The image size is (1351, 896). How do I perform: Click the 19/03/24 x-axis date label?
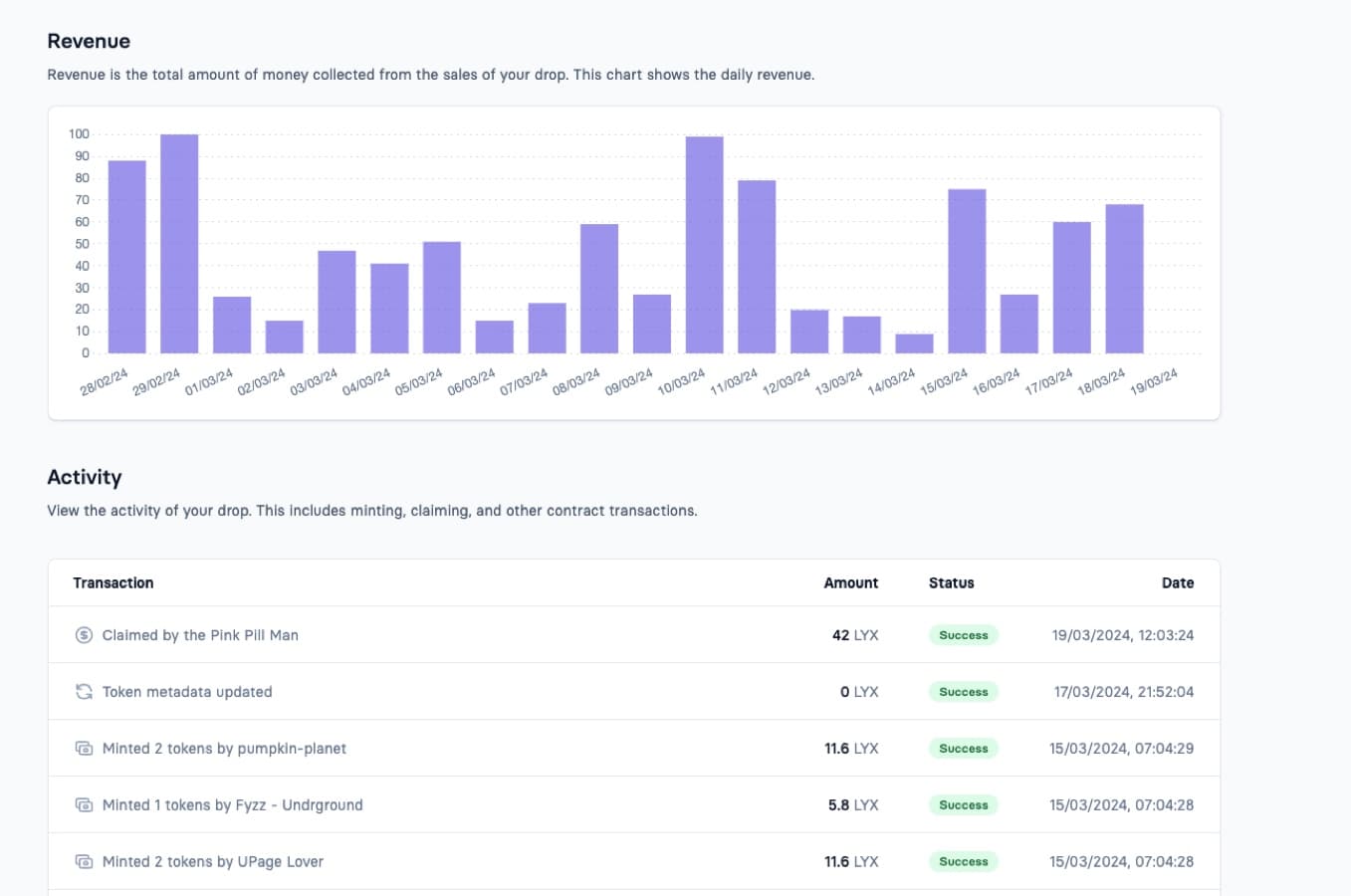[x=1154, y=382]
